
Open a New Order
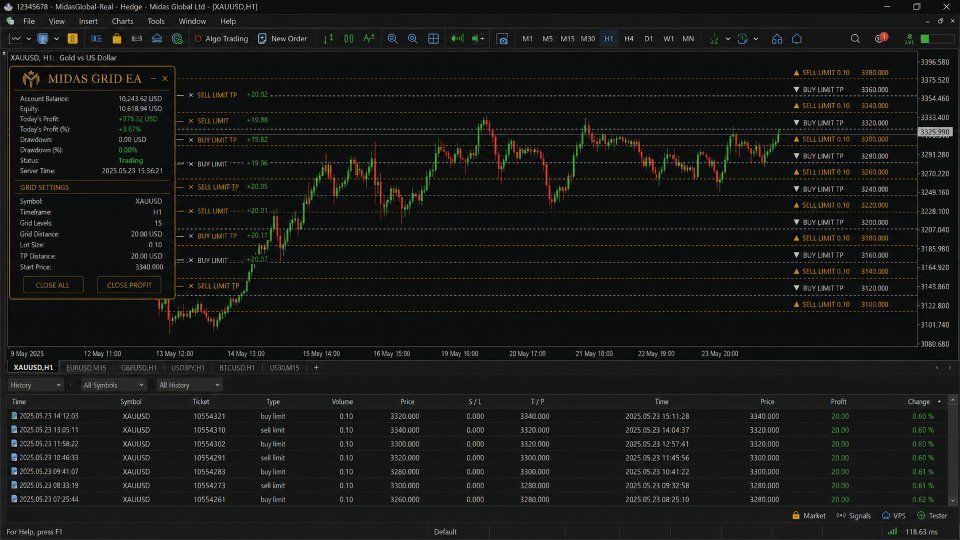(282, 39)
